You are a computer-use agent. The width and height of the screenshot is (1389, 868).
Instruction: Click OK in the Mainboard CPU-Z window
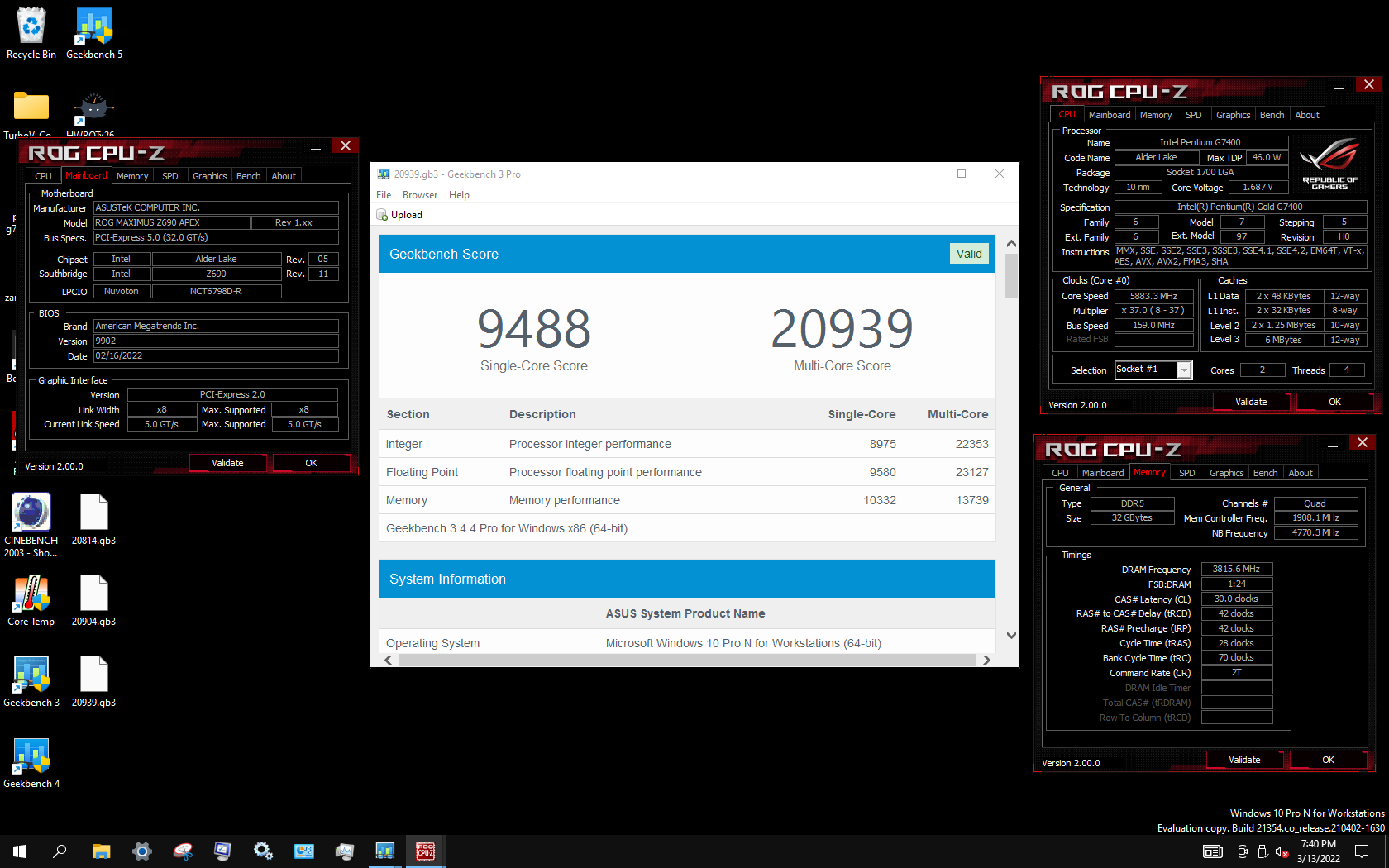pos(311,463)
